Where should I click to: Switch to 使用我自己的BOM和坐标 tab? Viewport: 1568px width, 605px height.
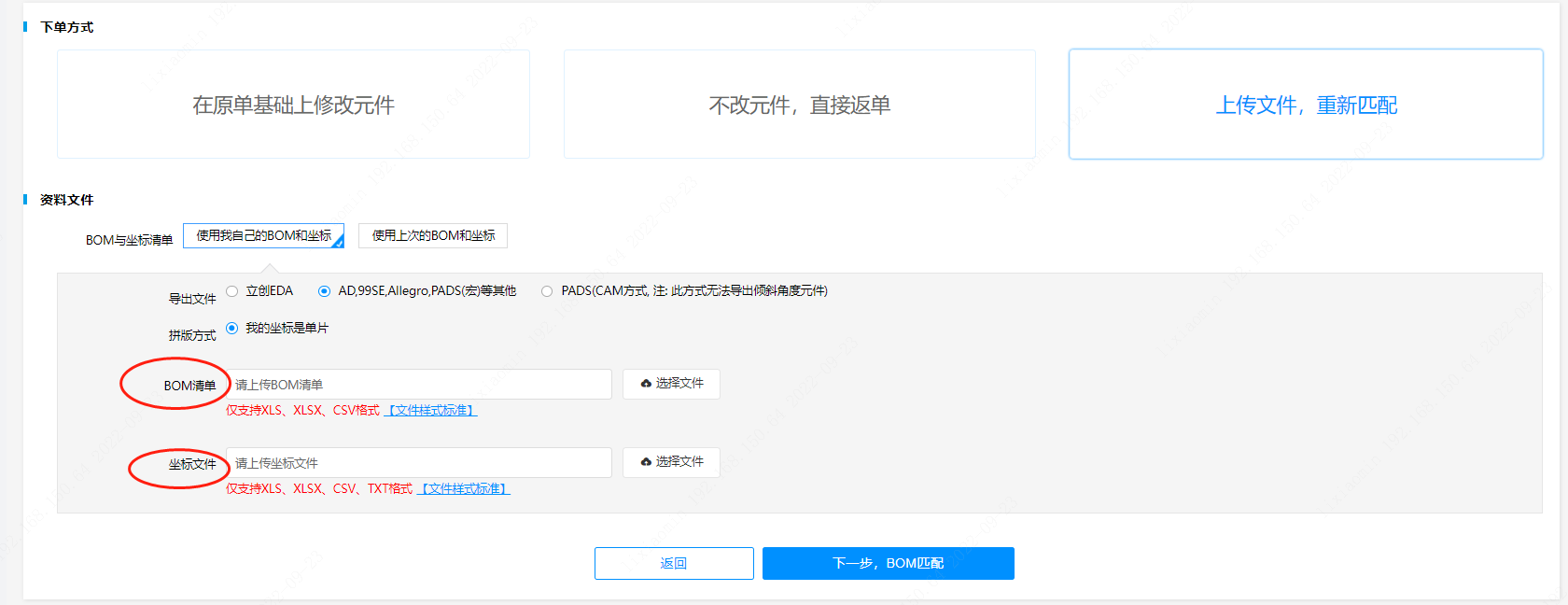[x=263, y=236]
